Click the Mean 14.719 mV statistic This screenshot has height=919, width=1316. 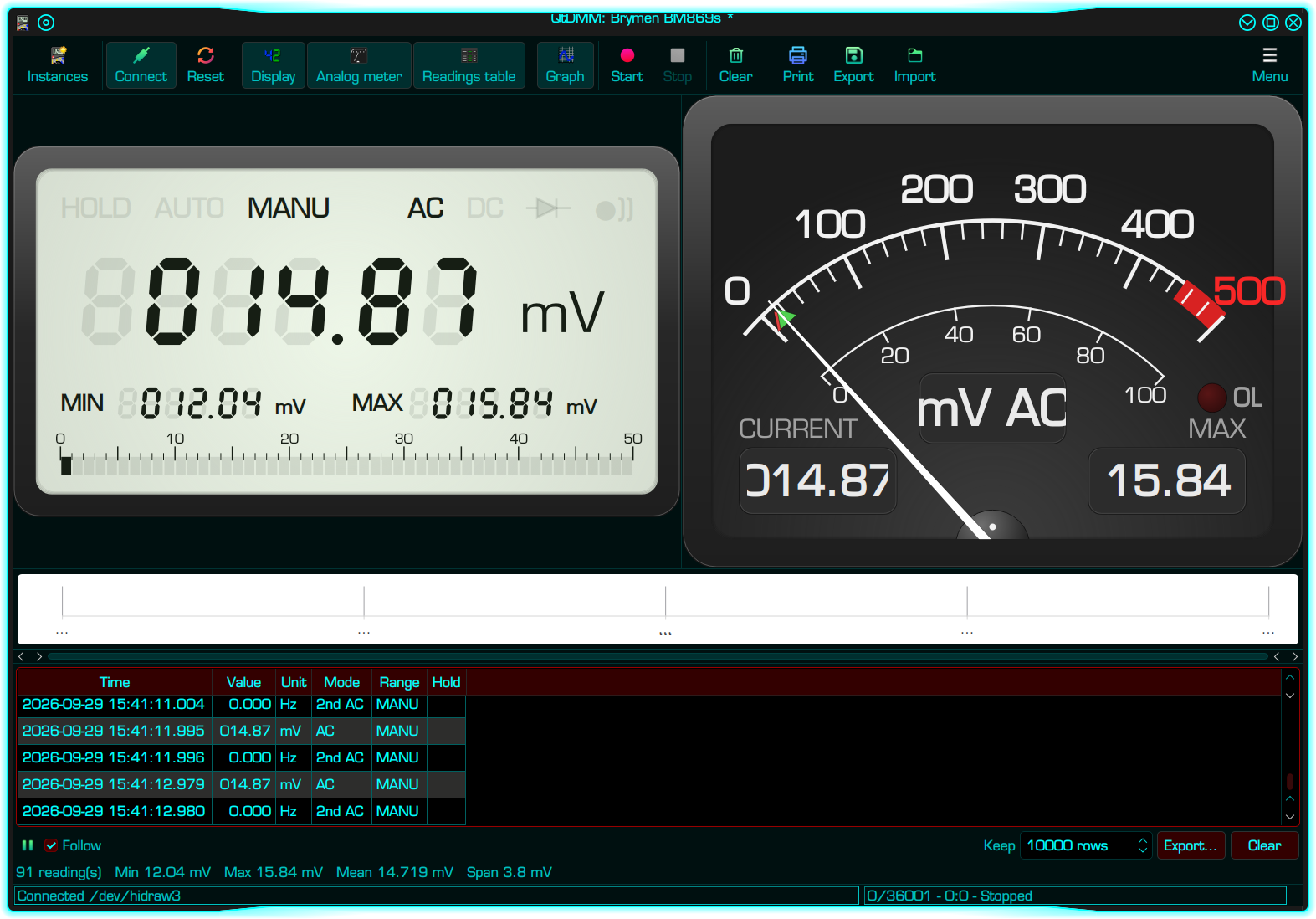click(x=395, y=872)
